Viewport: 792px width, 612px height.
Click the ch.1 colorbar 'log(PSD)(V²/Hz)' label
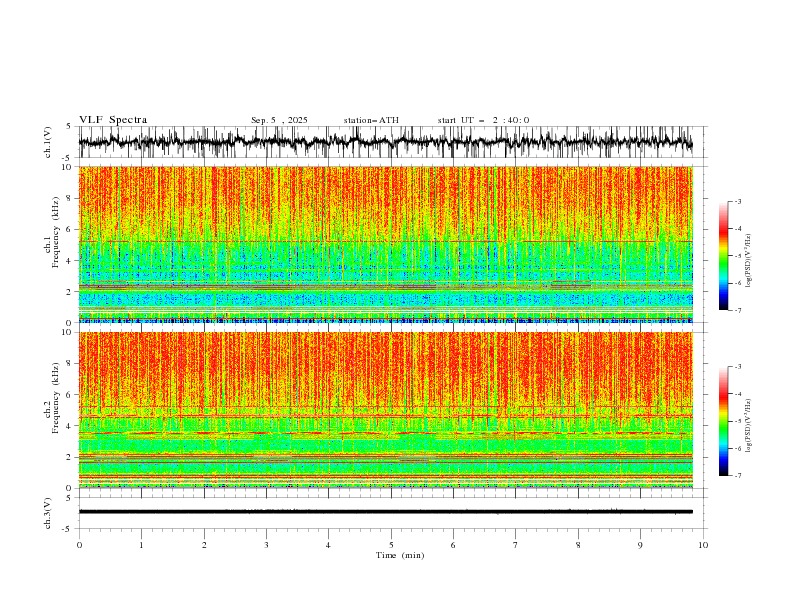(748, 261)
